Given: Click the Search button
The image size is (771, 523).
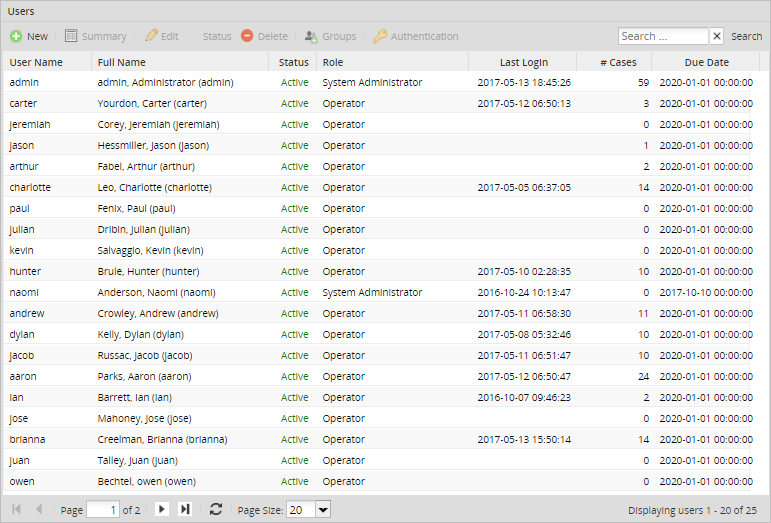Looking at the screenshot, I should (746, 36).
